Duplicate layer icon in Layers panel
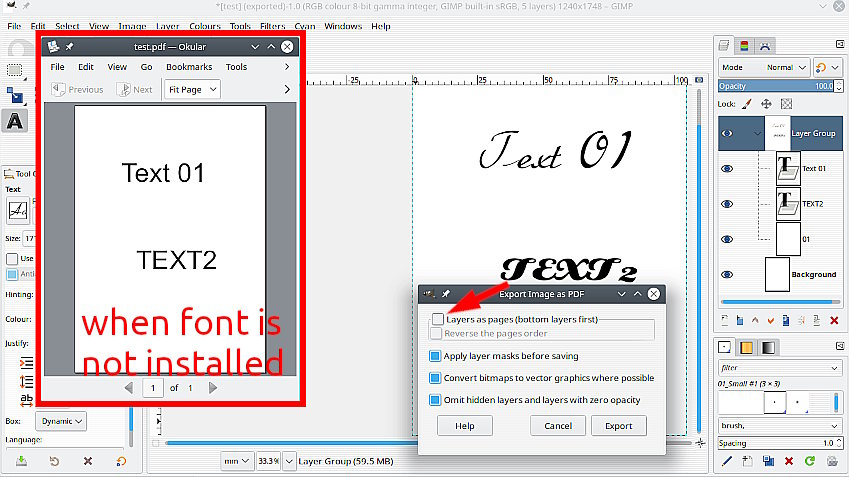 click(786, 321)
